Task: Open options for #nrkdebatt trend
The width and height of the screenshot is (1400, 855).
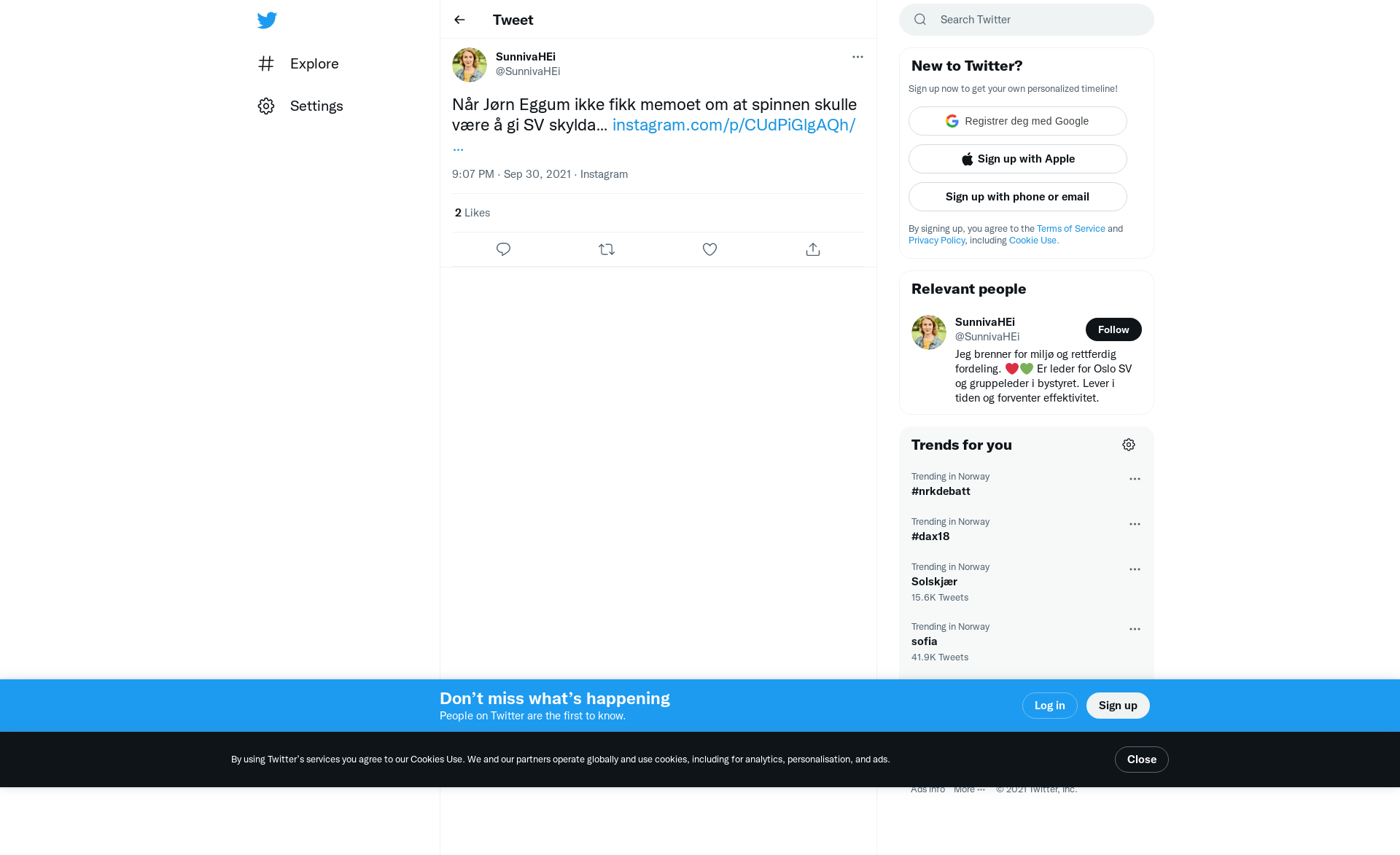Action: [1135, 479]
